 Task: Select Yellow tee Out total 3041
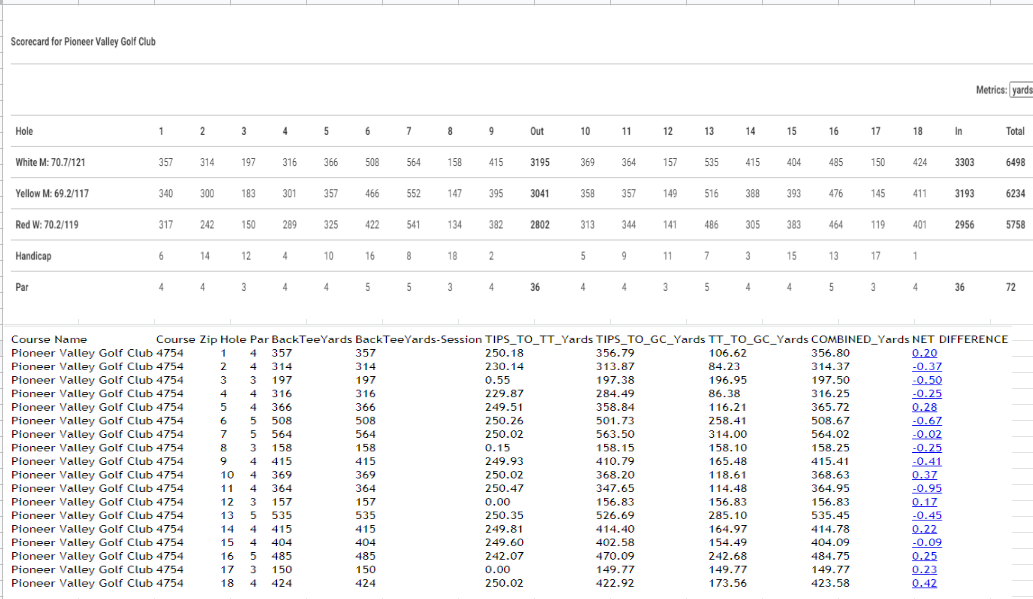[x=540, y=194]
